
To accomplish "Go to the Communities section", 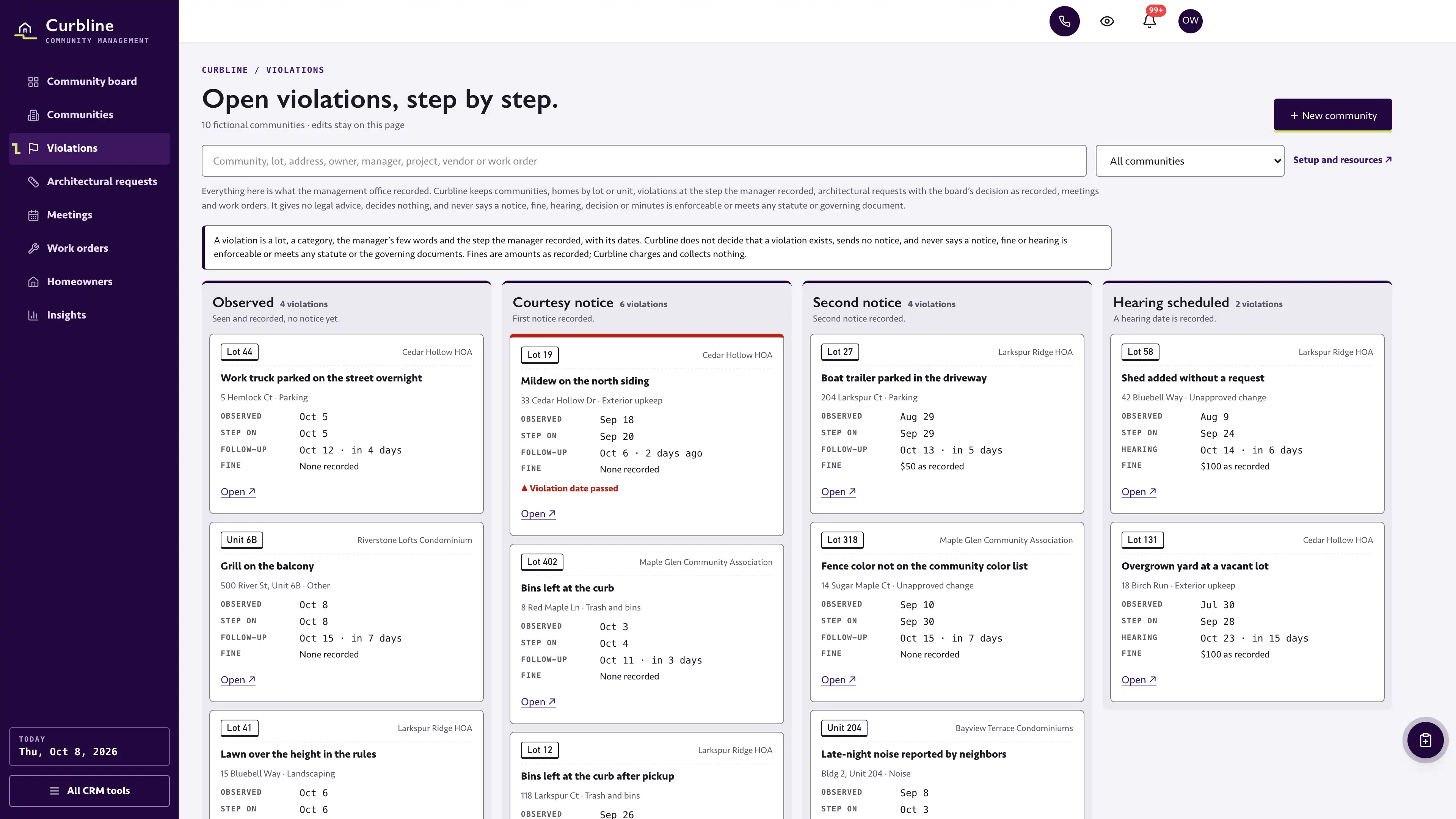I will click(89, 115).
